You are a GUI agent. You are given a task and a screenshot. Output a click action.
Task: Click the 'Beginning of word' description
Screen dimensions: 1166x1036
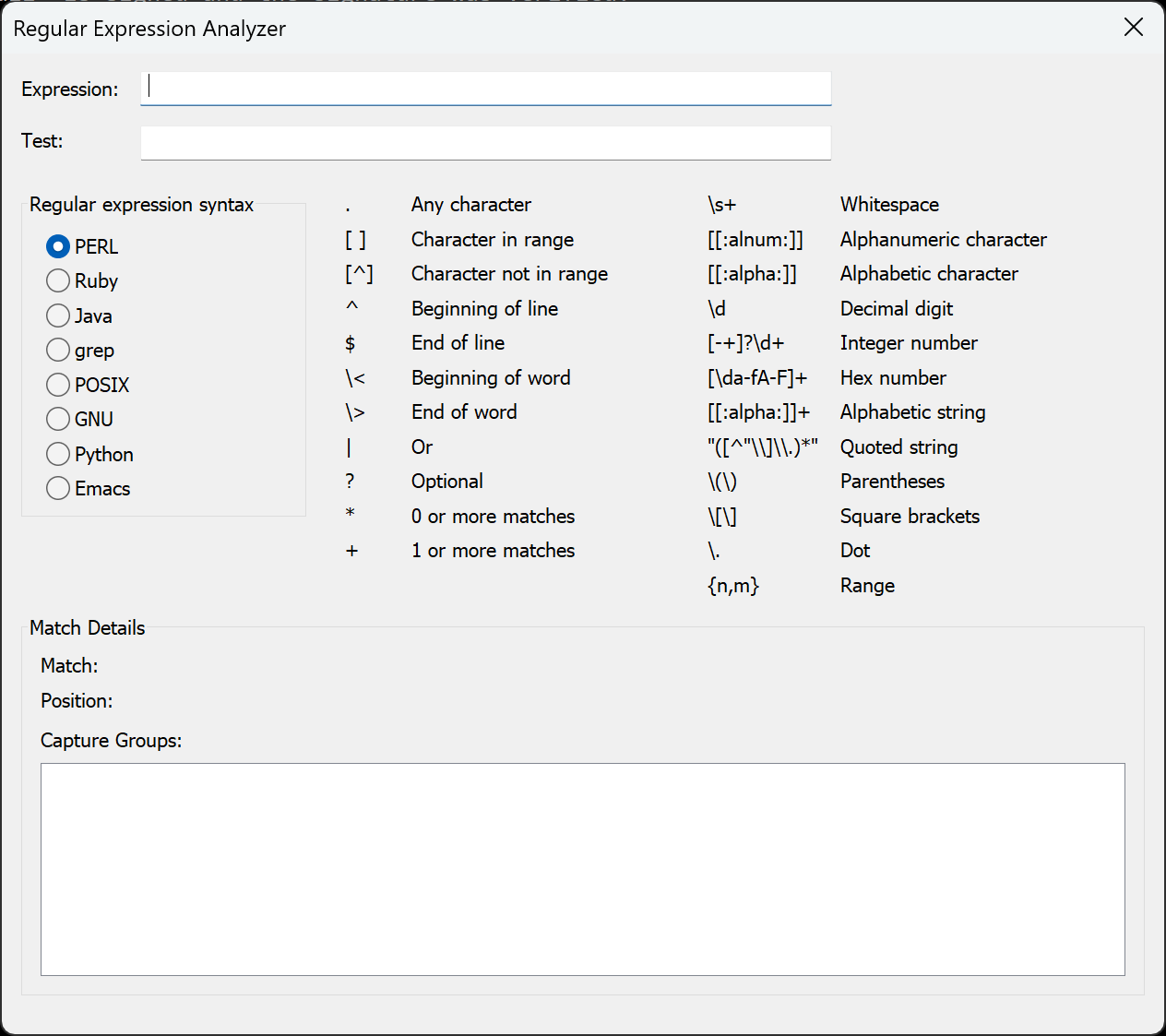(x=492, y=377)
